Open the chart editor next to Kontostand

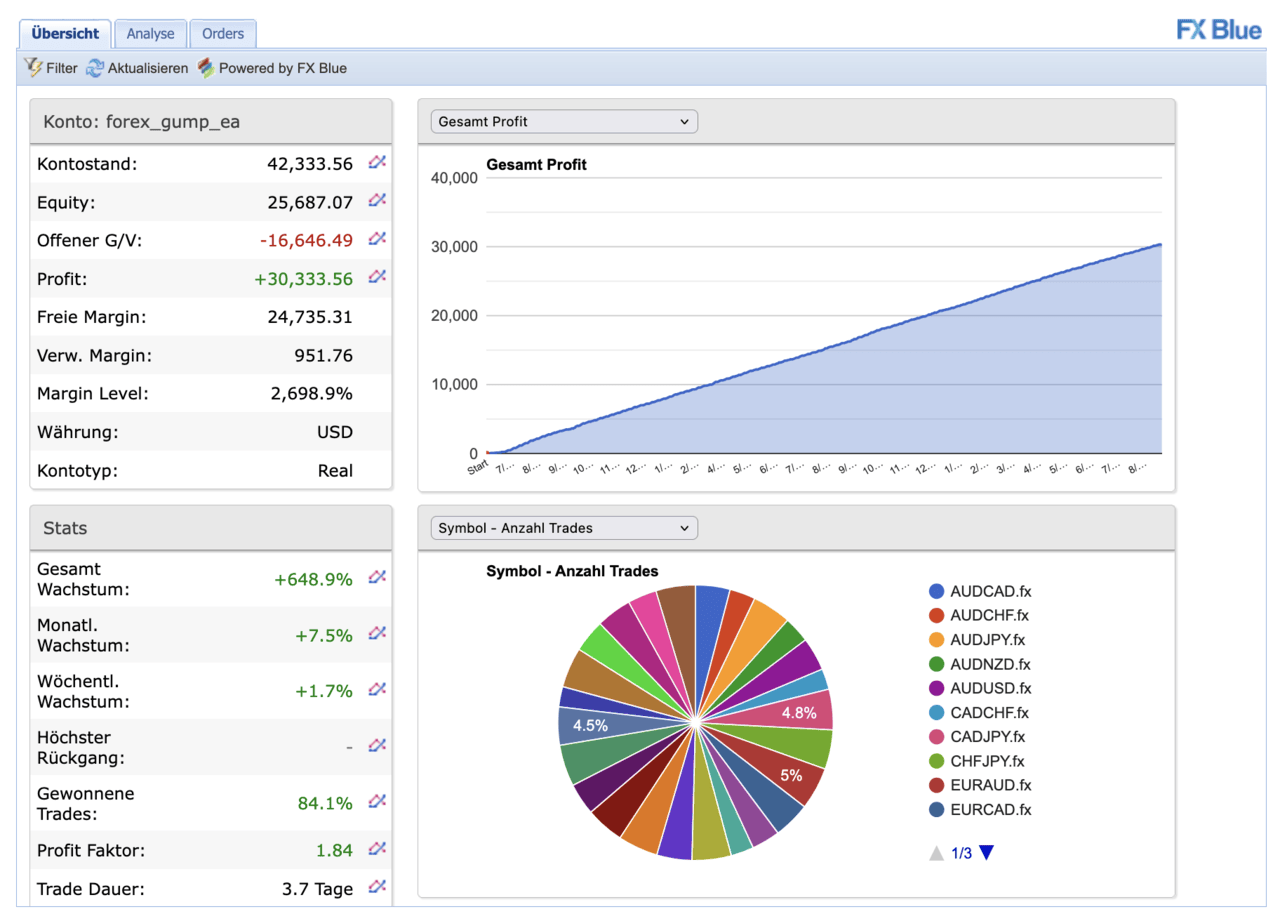point(375,161)
